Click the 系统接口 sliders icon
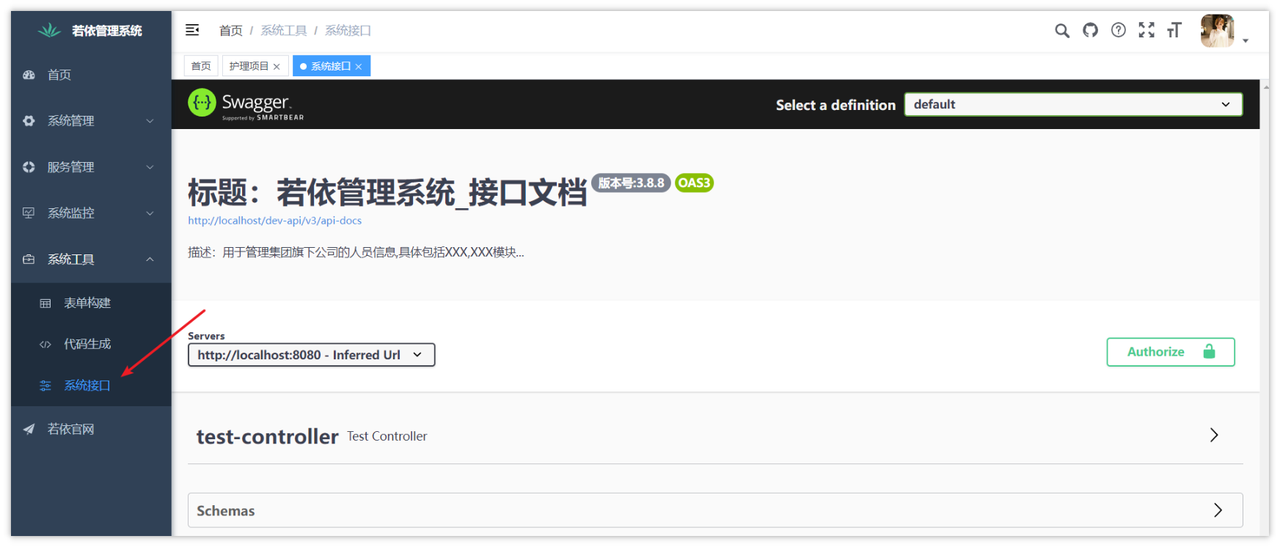Viewport: 1280px width, 547px height. coord(45,385)
